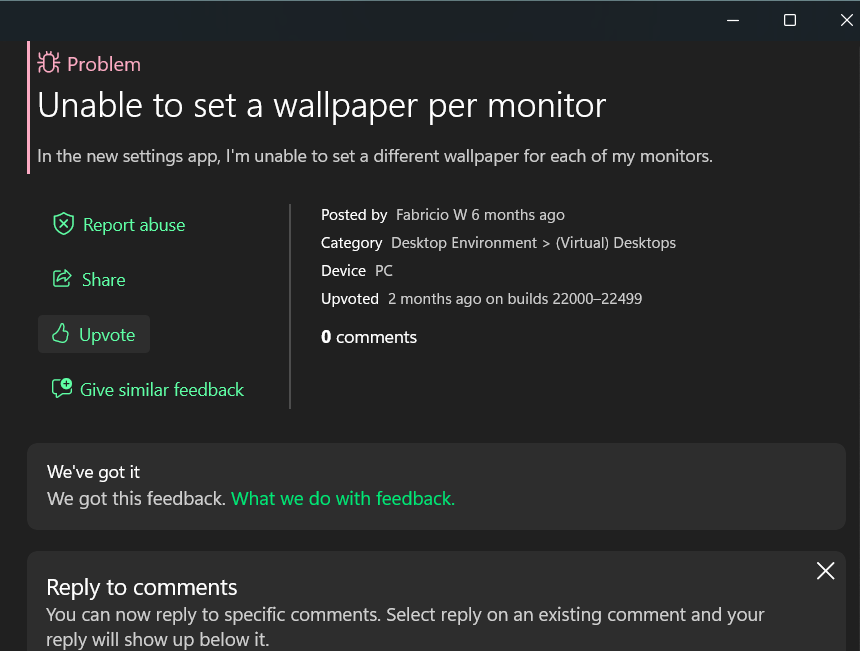Click the Give similar feedback chat icon
Screen dimensions: 860x651
(62, 388)
